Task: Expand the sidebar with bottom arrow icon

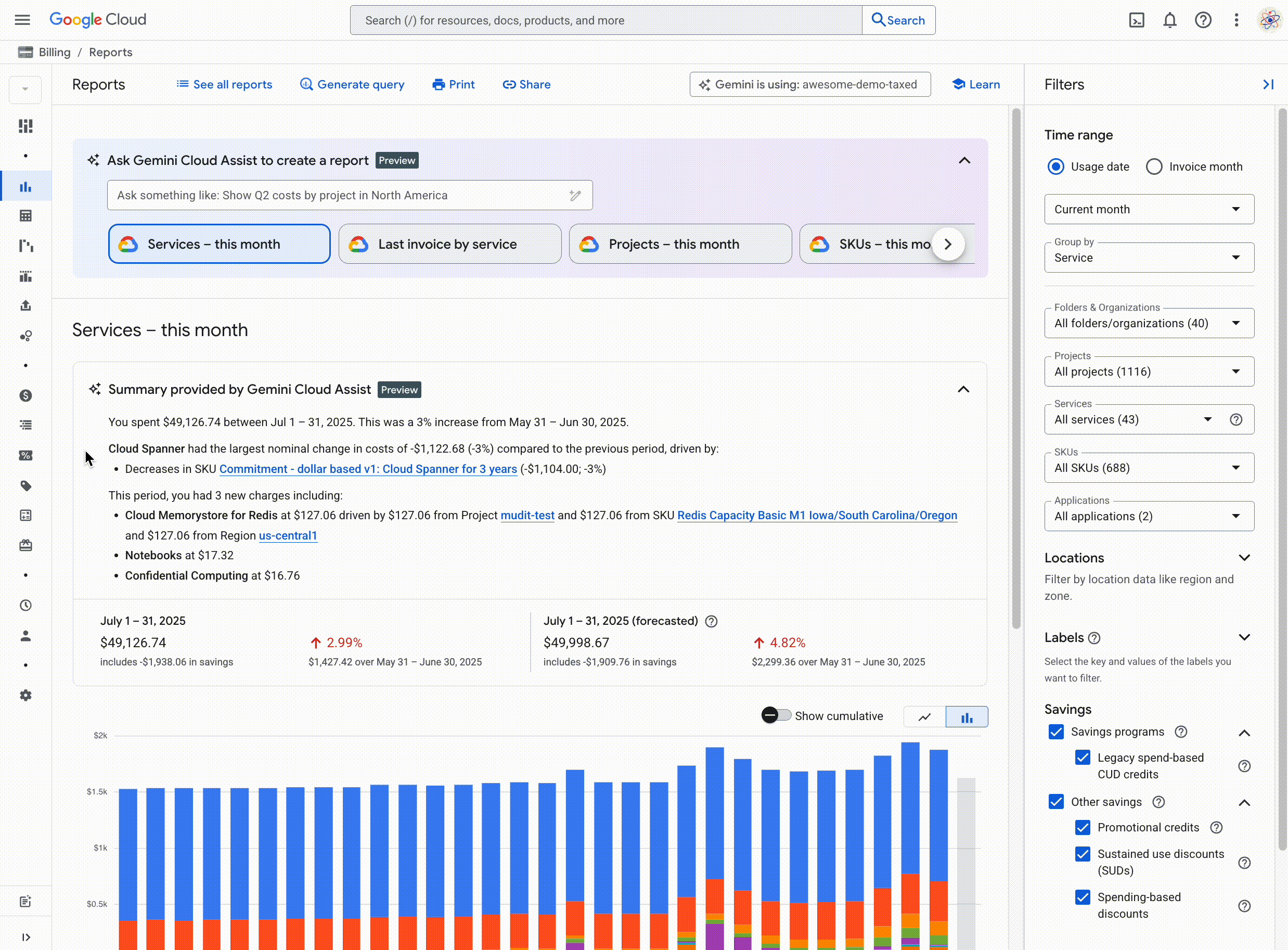Action: (x=25, y=938)
